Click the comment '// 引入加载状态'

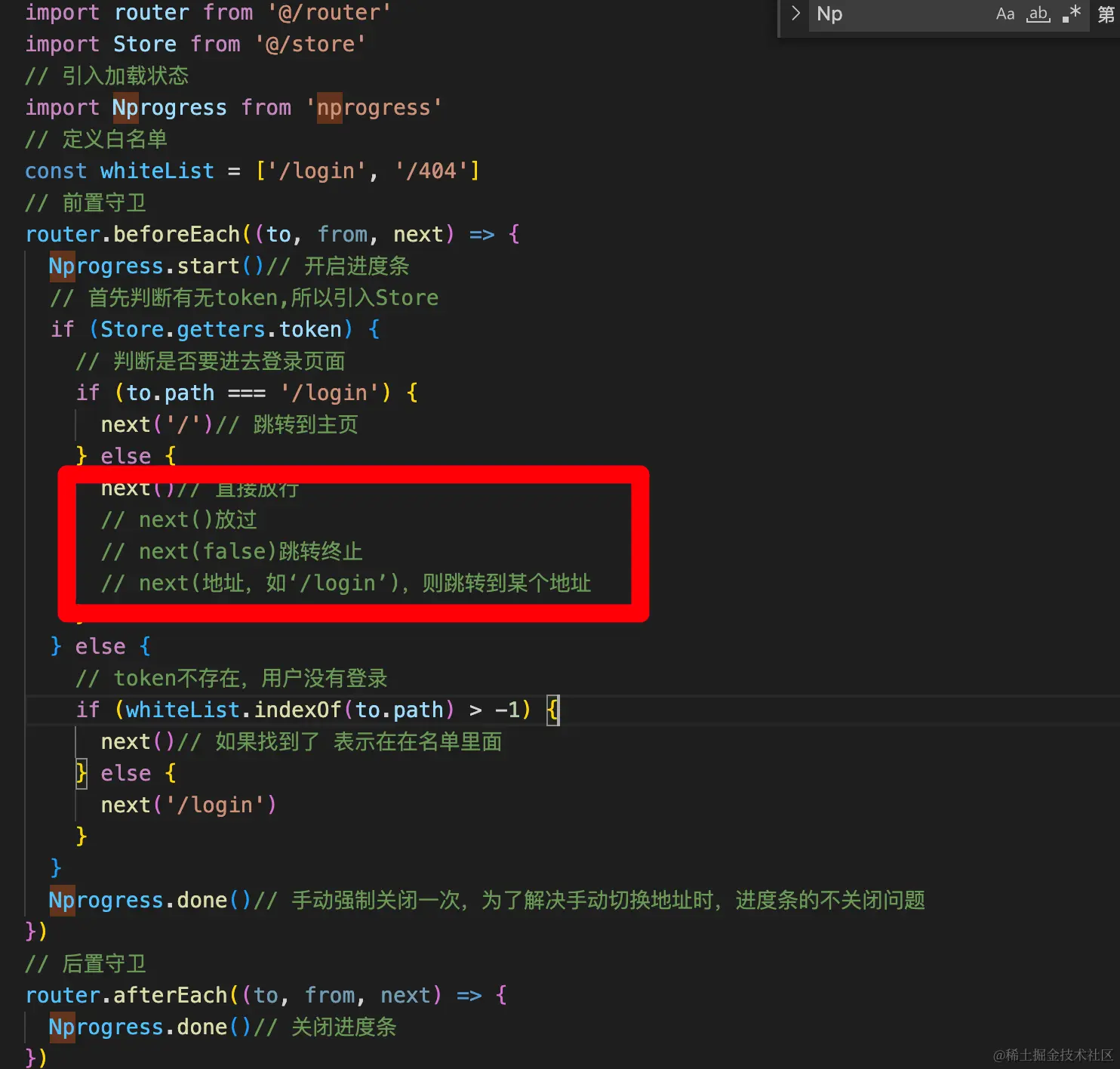[x=106, y=75]
